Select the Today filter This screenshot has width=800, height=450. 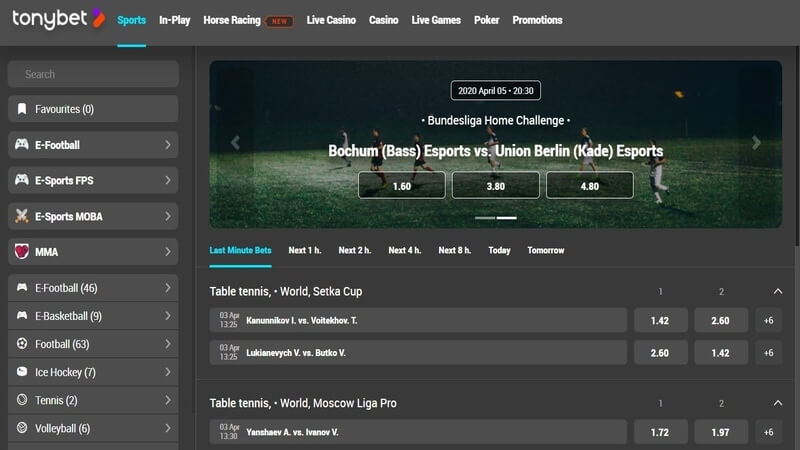[499, 251]
